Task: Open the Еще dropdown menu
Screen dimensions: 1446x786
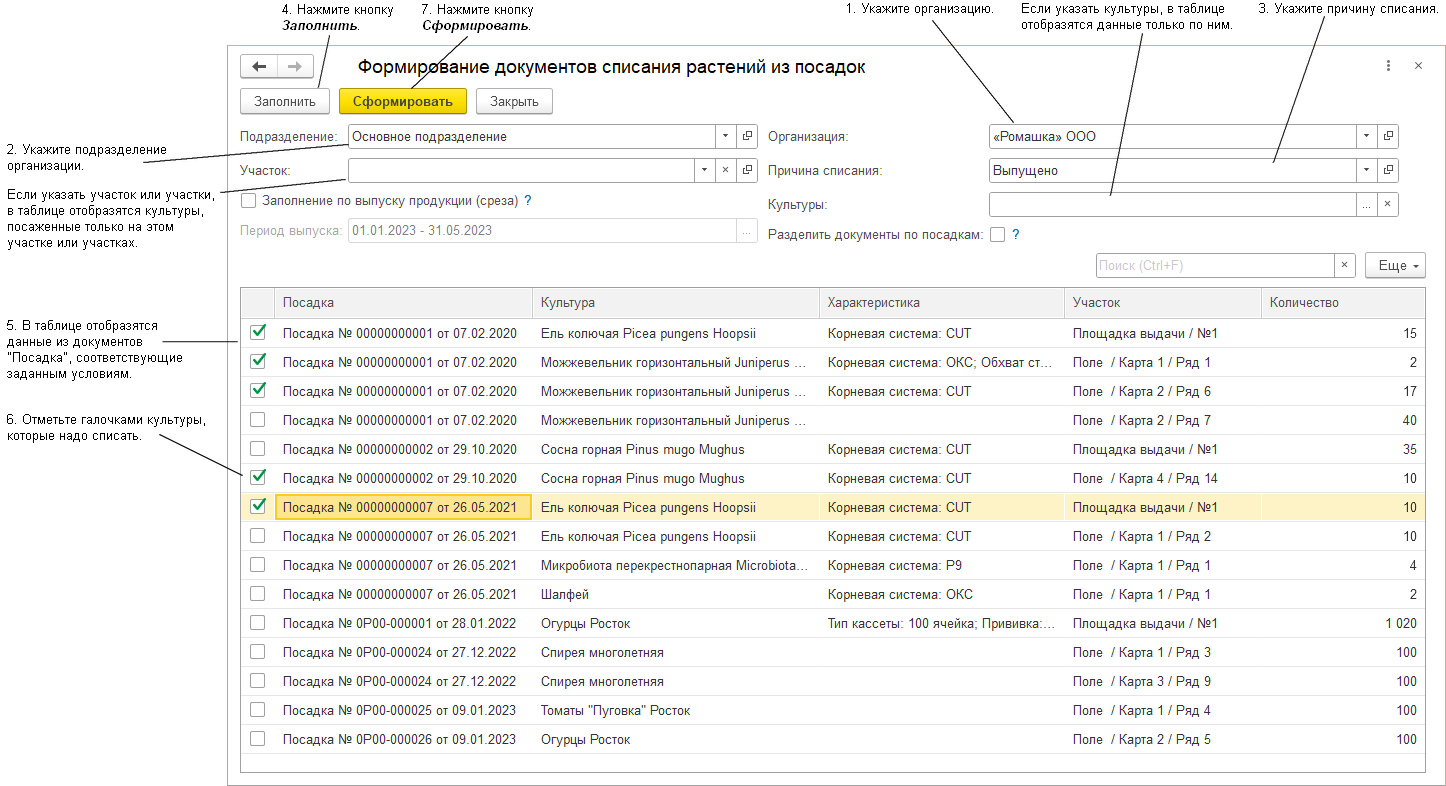Action: pos(1394,266)
